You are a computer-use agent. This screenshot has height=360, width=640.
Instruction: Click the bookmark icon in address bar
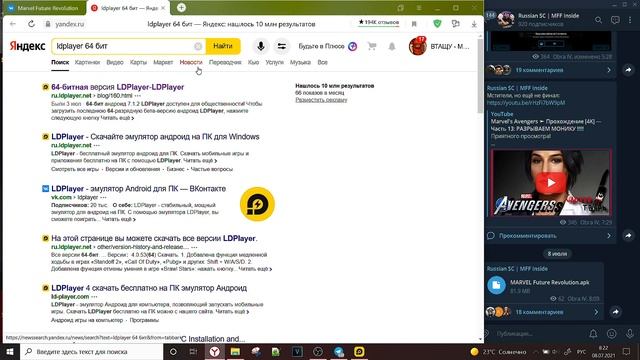tap(414, 24)
